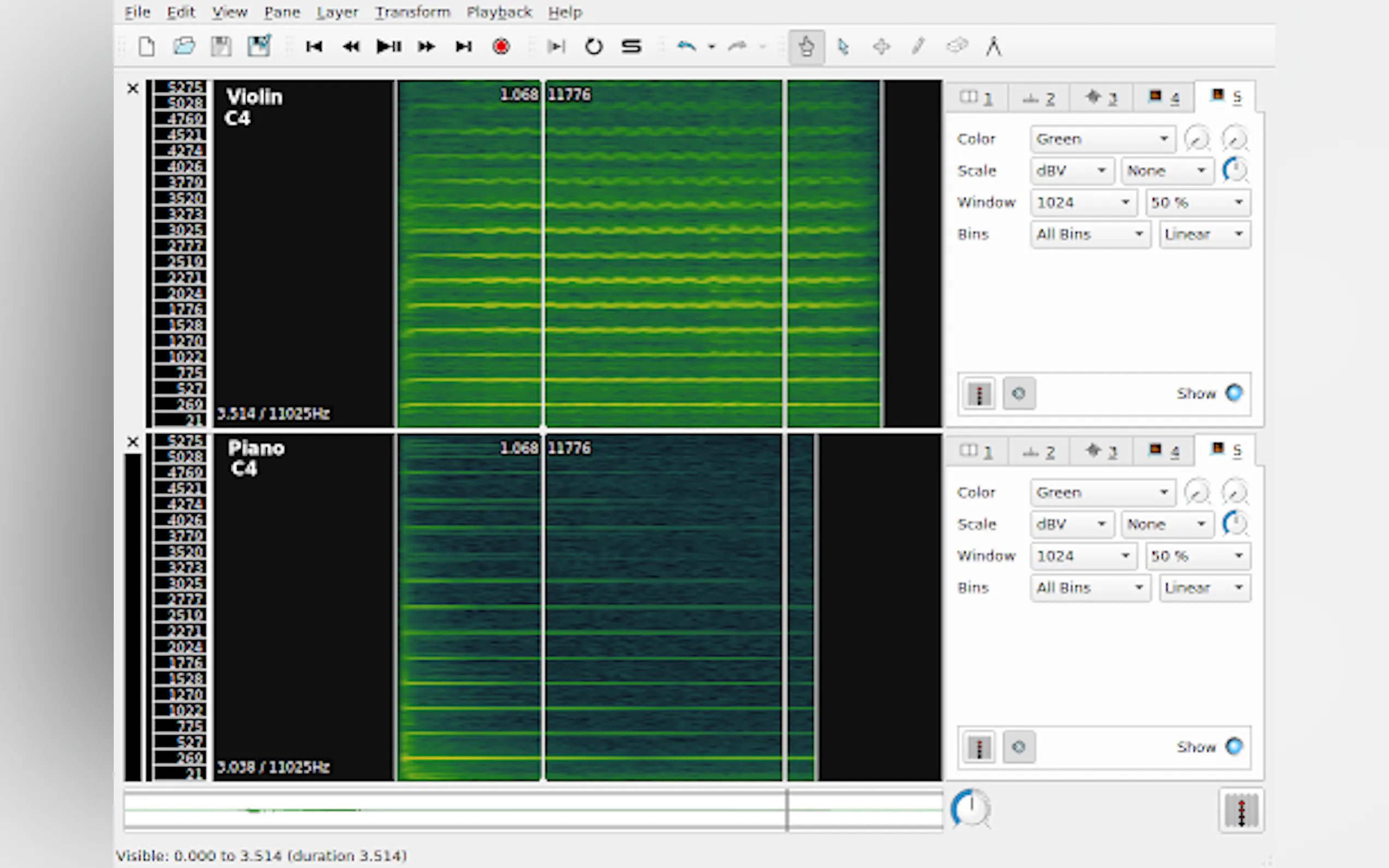Screen dimensions: 1389x868
Task: Open Violin Color dropdown showing Green
Action: click(x=1102, y=139)
